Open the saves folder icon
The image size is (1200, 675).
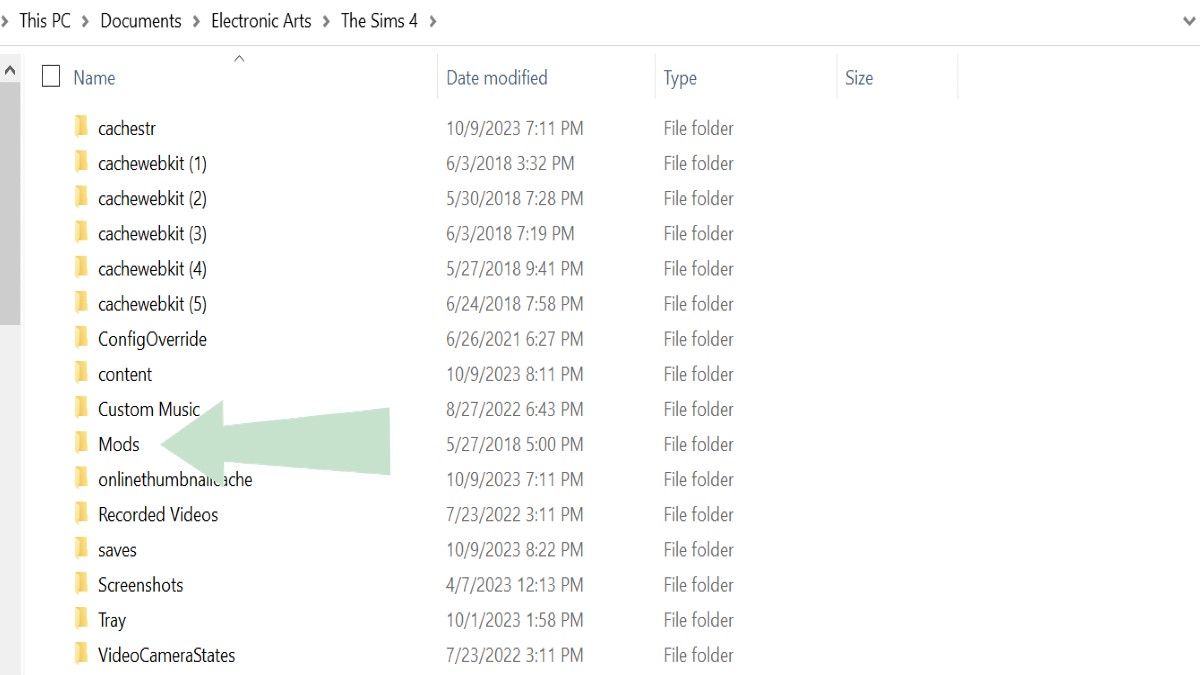(82, 549)
